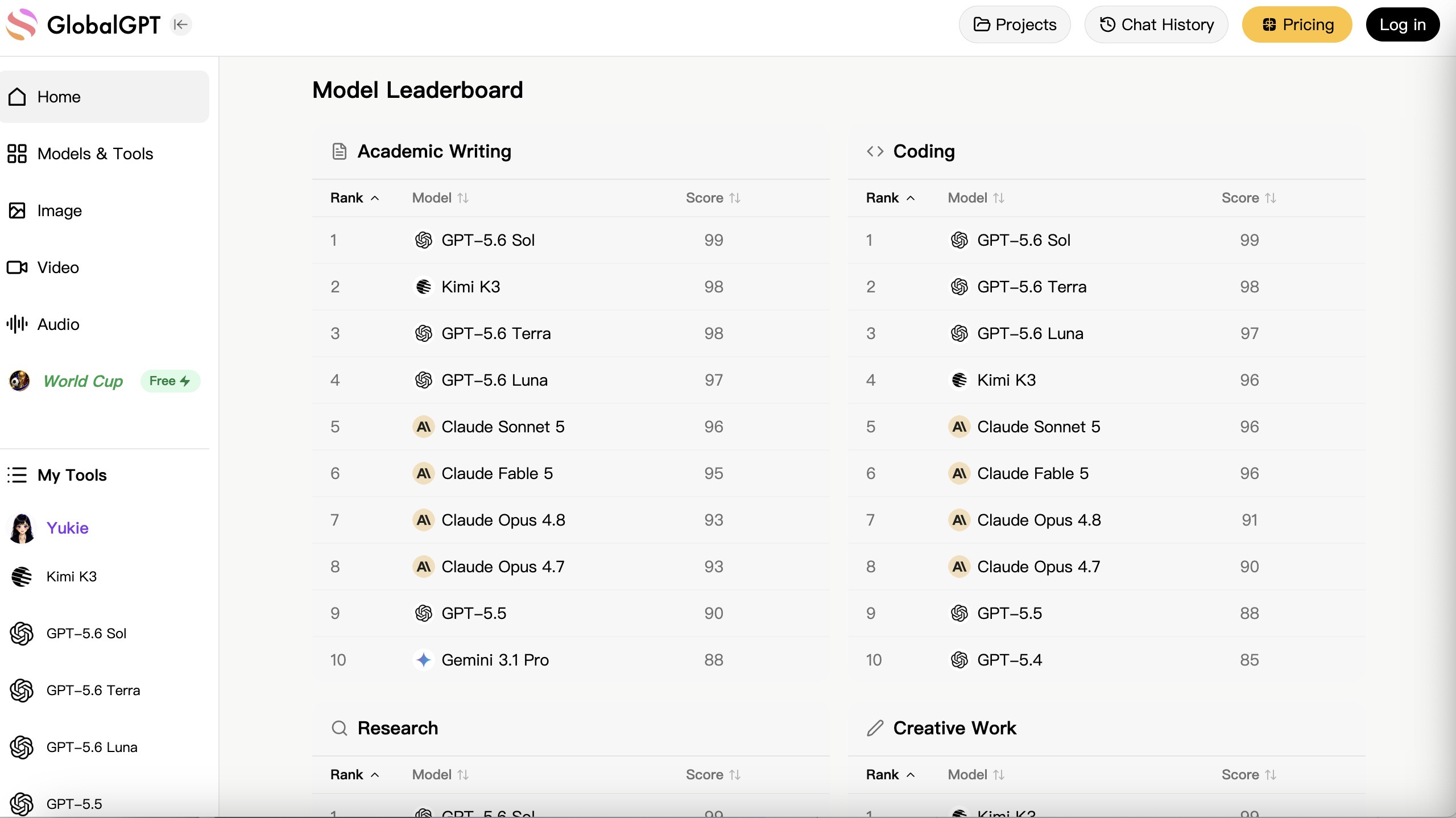This screenshot has height=818, width=1456.
Task: Select GPT-5.6 Terra in Academic Writing
Action: point(496,333)
